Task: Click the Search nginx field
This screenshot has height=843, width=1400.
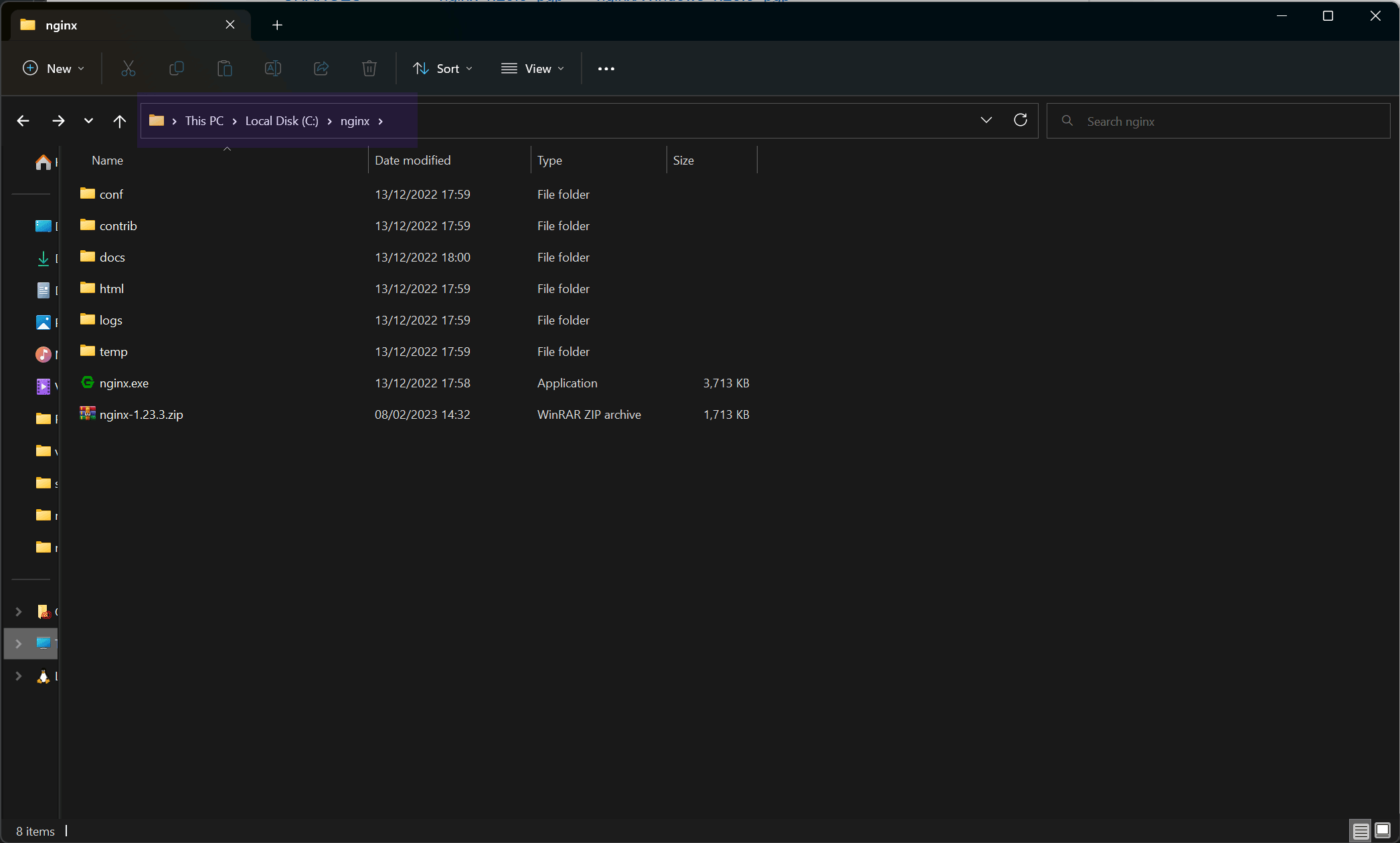Action: tap(1218, 121)
